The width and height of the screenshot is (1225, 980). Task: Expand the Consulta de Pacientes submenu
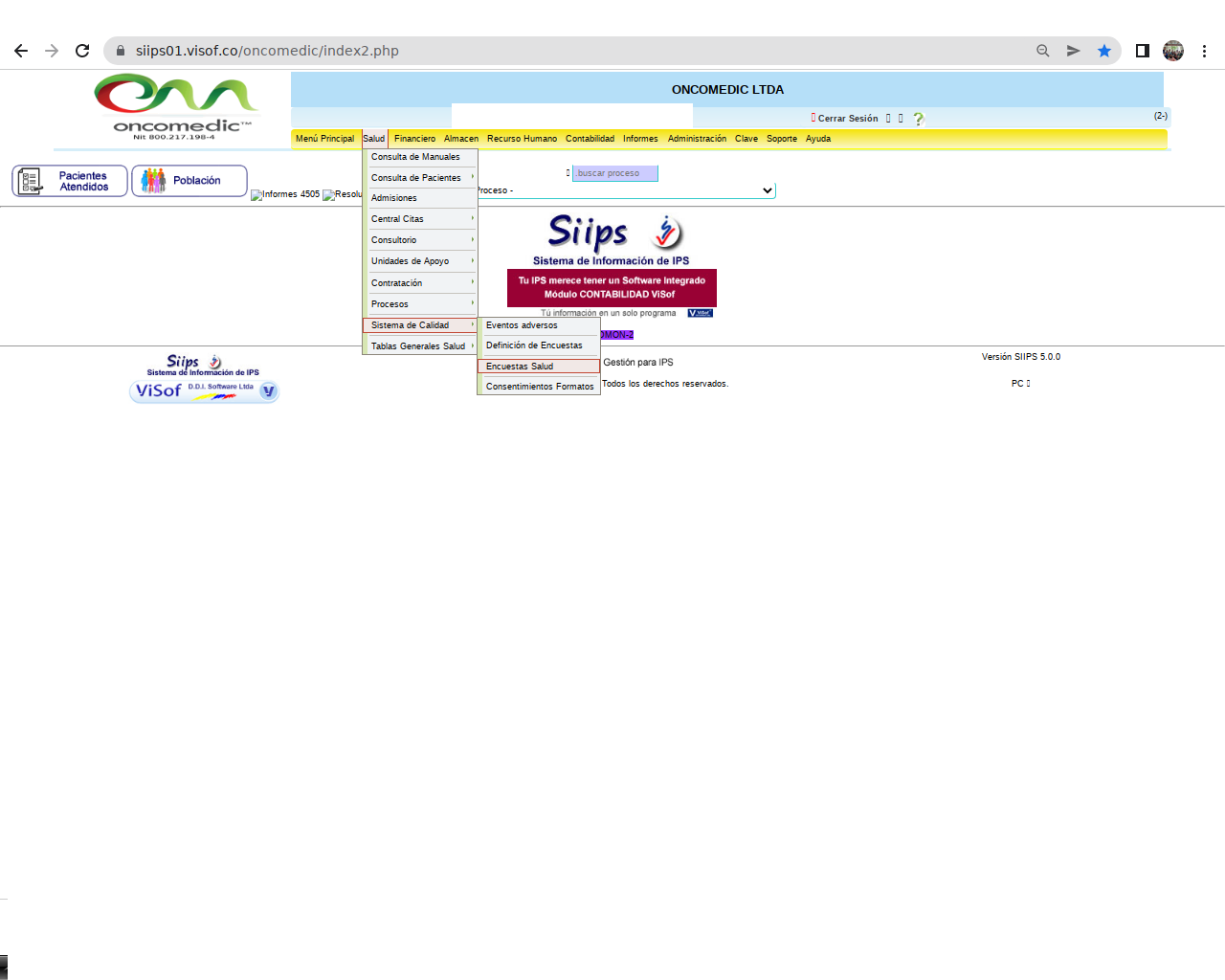(419, 178)
